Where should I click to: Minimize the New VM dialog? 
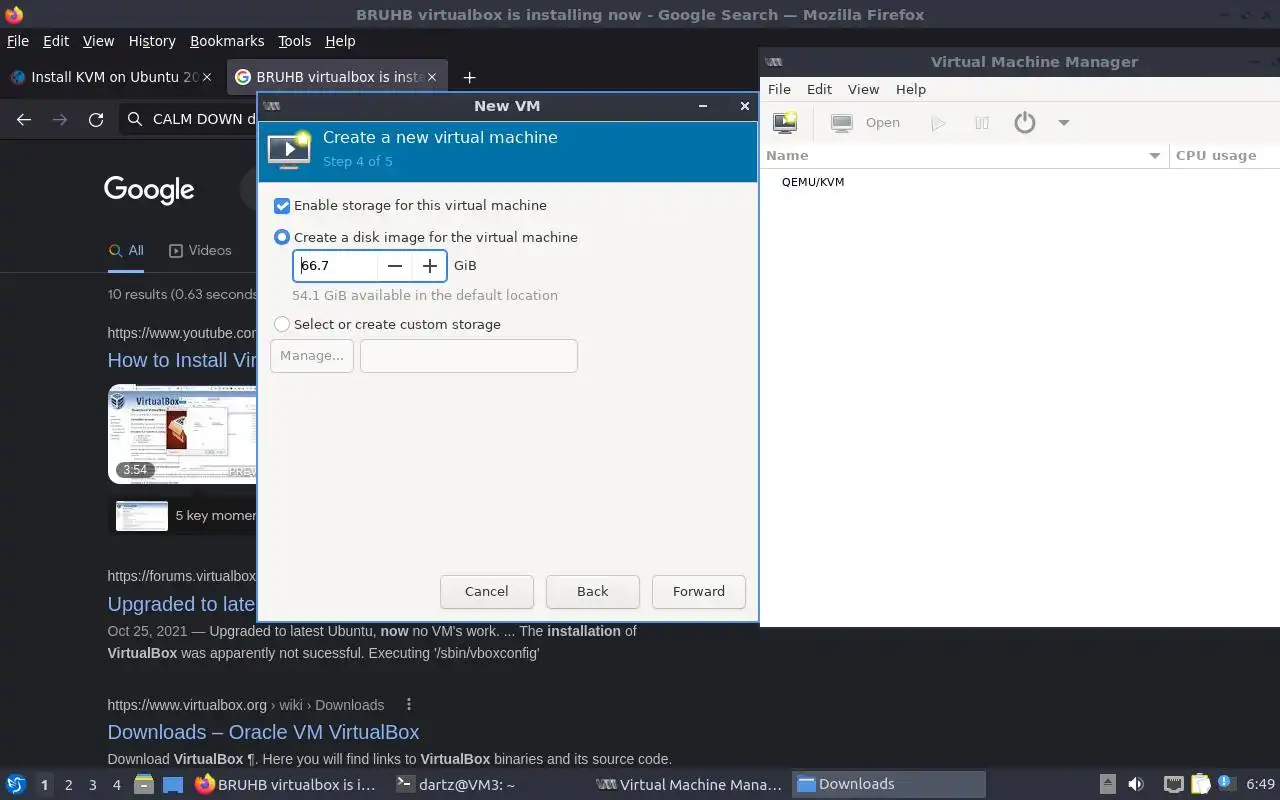[703, 106]
